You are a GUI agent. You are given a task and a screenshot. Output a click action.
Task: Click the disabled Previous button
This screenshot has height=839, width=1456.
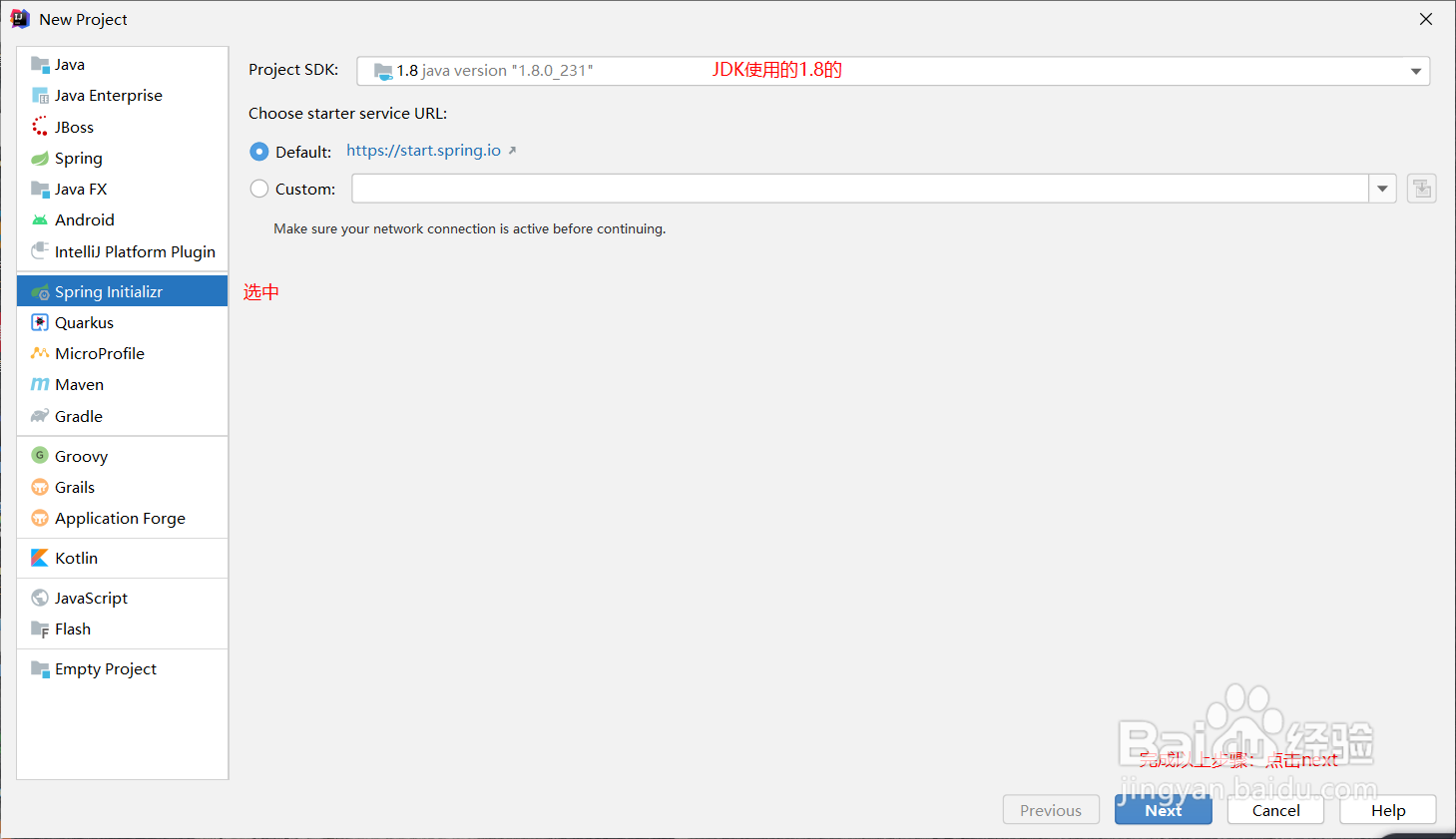(x=1051, y=810)
